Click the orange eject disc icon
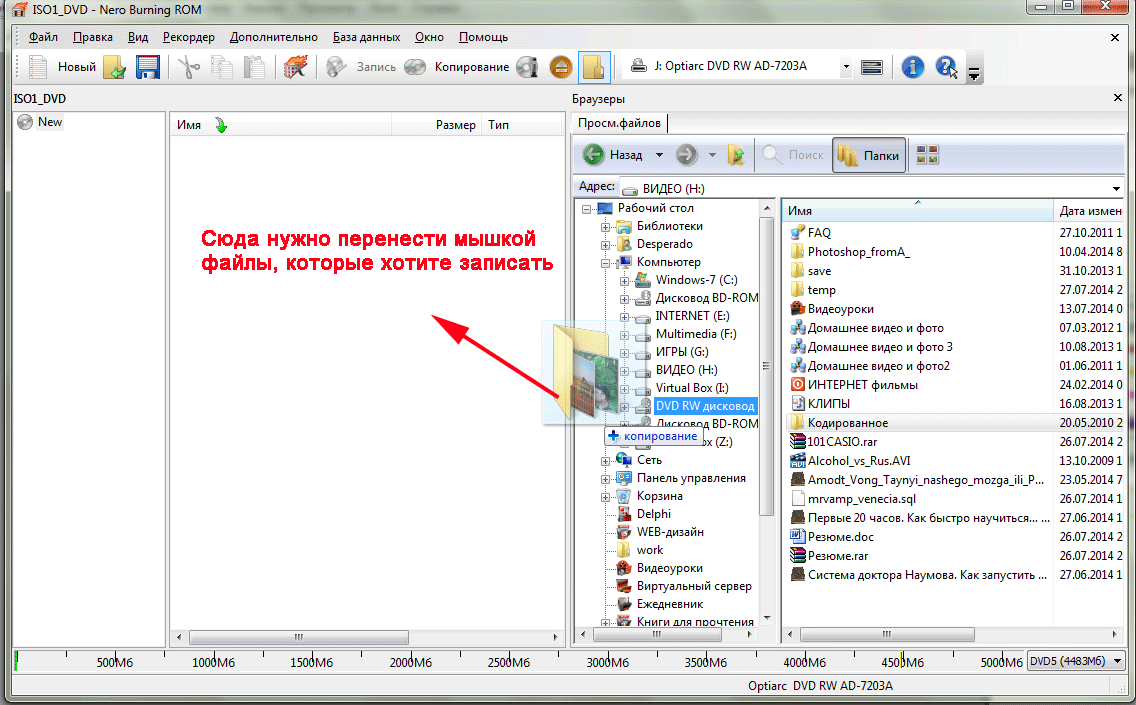Image resolution: width=1136 pixels, height=705 pixels. coord(561,67)
